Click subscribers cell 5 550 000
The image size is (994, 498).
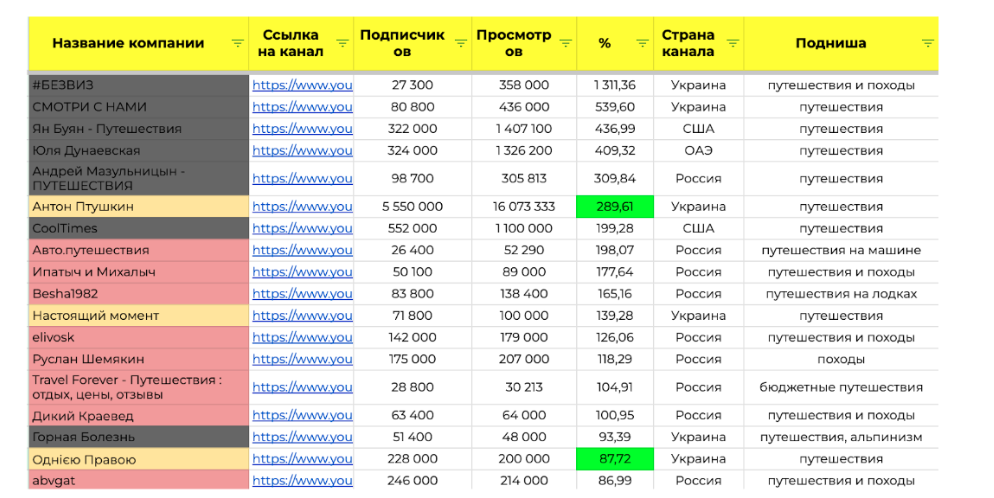pyautogui.click(x=413, y=207)
